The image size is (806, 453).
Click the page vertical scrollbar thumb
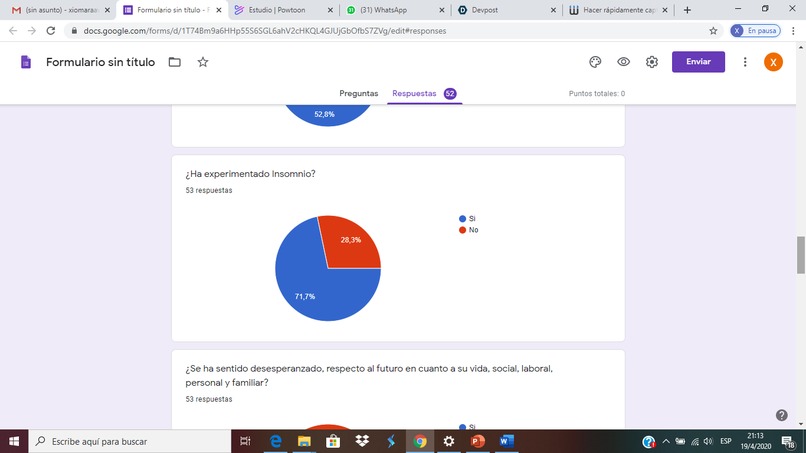point(801,255)
